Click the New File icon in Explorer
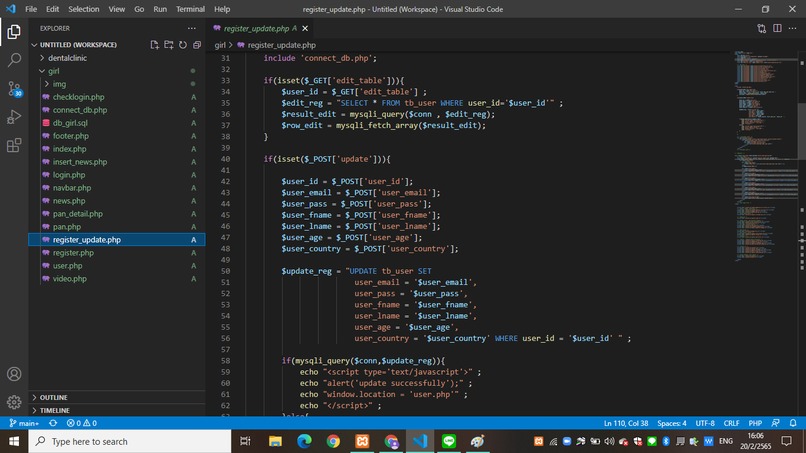Screen dimensions: 806x453 tap(154, 45)
